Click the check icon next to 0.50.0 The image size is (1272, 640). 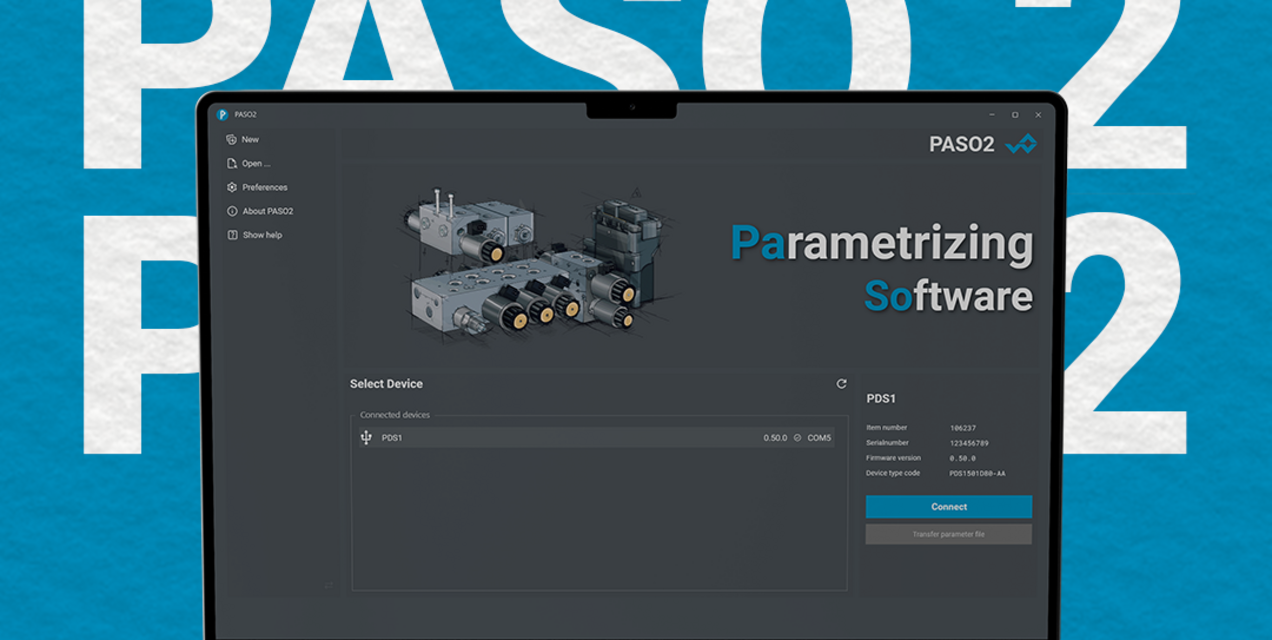pyautogui.click(x=797, y=438)
